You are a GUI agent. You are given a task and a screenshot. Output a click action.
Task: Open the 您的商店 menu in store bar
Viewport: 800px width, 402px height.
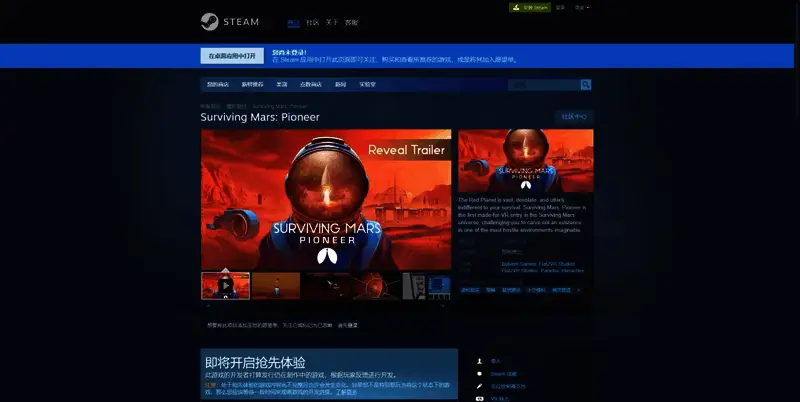click(217, 85)
